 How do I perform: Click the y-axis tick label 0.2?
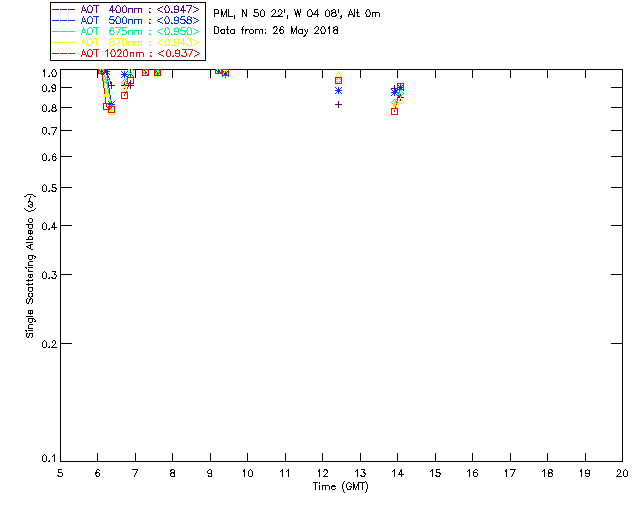[x=49, y=344]
